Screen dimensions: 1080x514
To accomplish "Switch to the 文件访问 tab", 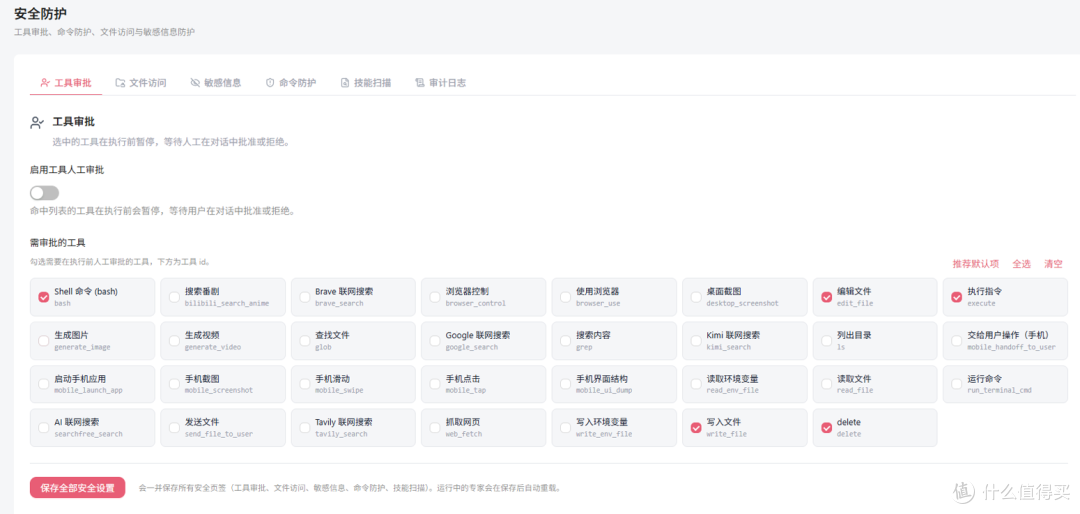I will pyautogui.click(x=141, y=83).
